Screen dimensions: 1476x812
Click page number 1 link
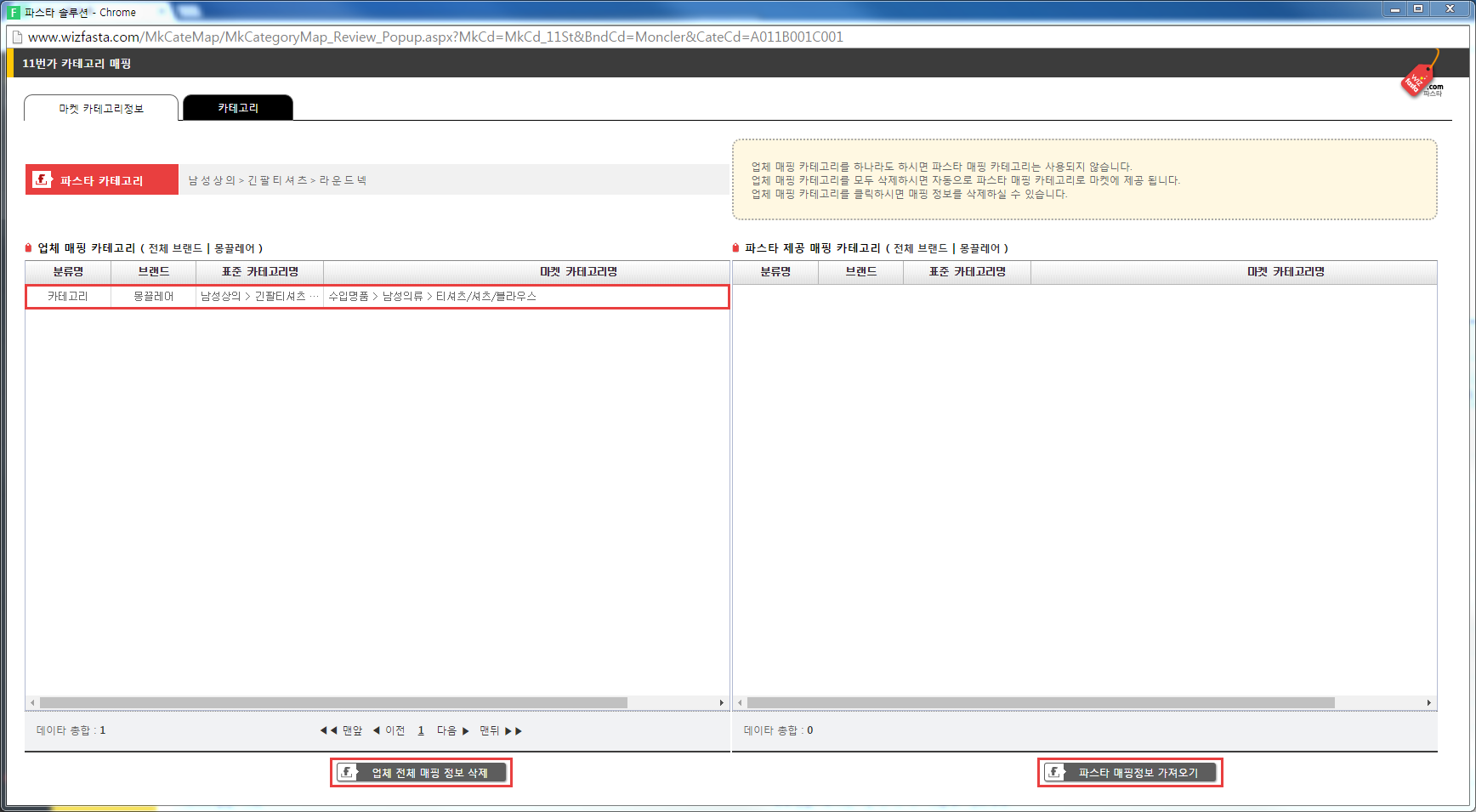tap(421, 730)
